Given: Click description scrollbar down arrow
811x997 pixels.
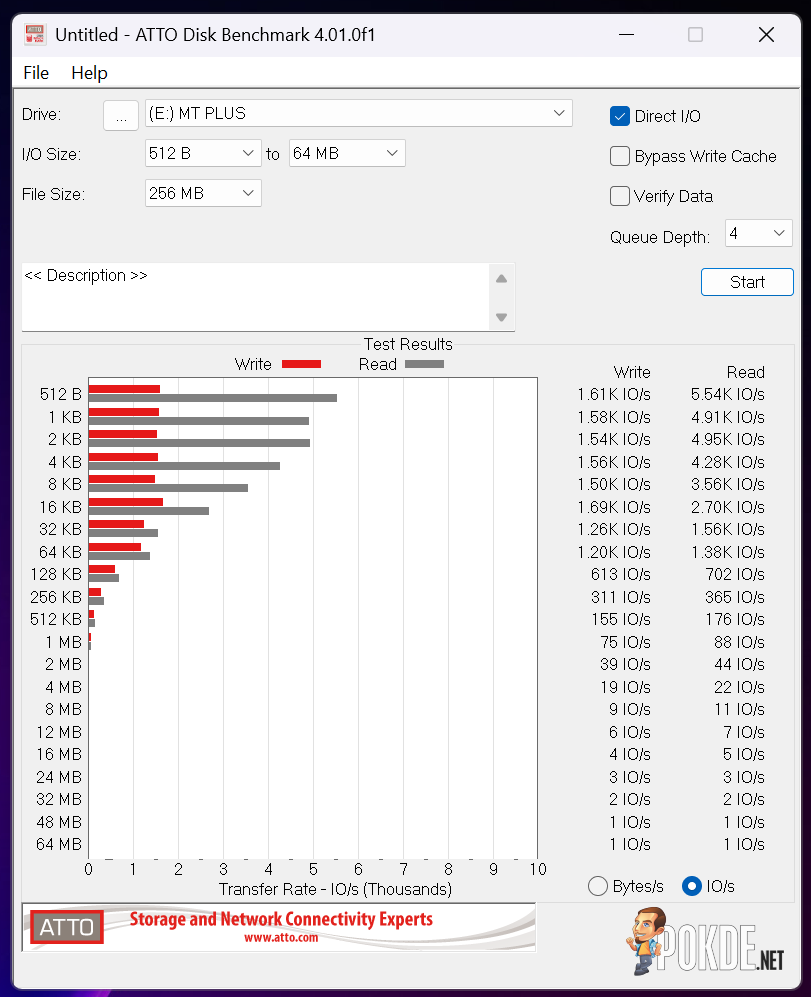Looking at the screenshot, I should coord(501,317).
